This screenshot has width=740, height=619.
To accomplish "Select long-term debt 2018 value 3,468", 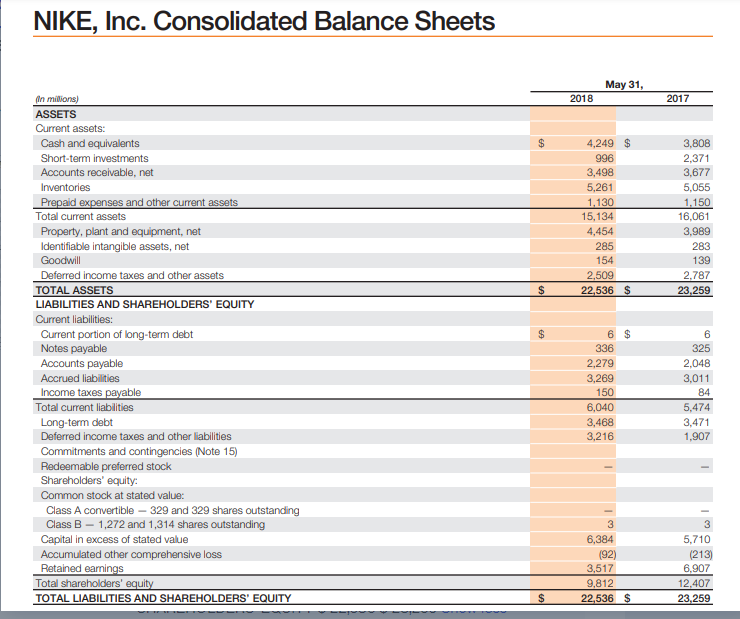I will [x=600, y=423].
